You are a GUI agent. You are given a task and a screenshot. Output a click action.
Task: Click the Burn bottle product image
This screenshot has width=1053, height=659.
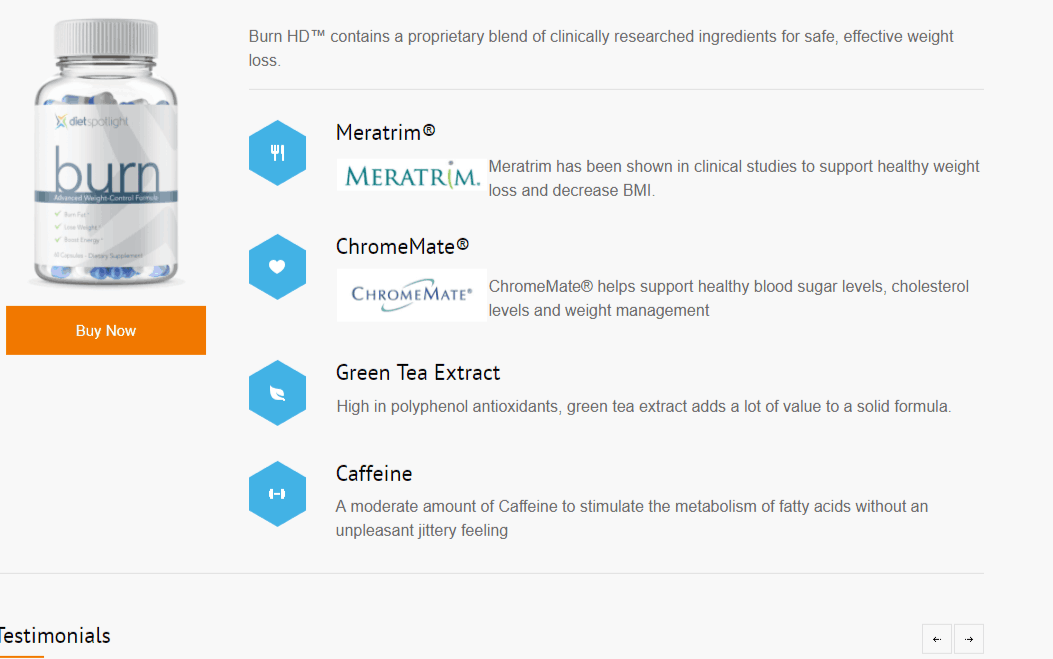(x=106, y=152)
